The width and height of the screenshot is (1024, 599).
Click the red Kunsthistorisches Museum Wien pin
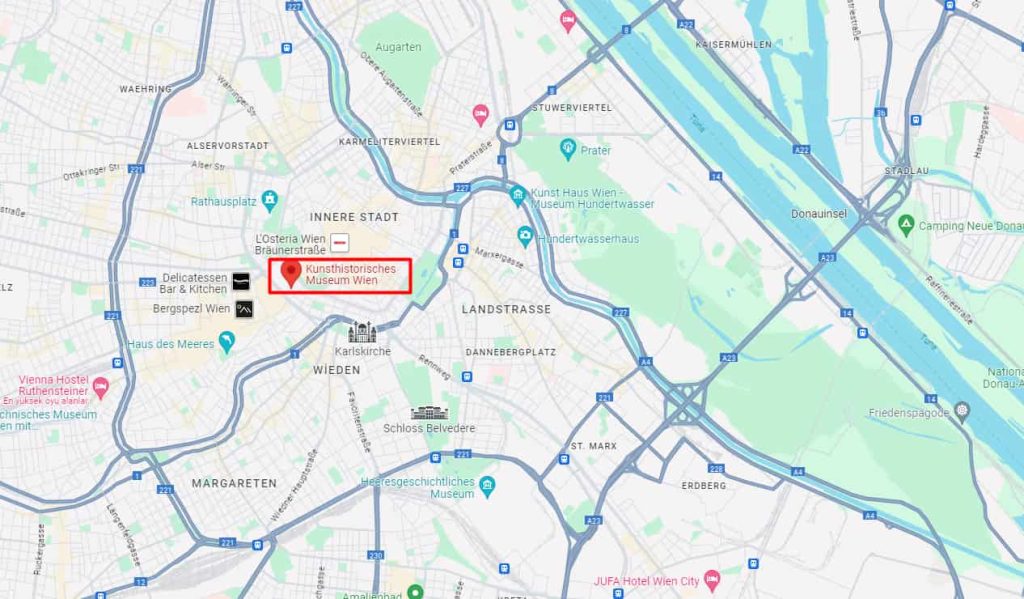pyautogui.click(x=291, y=274)
